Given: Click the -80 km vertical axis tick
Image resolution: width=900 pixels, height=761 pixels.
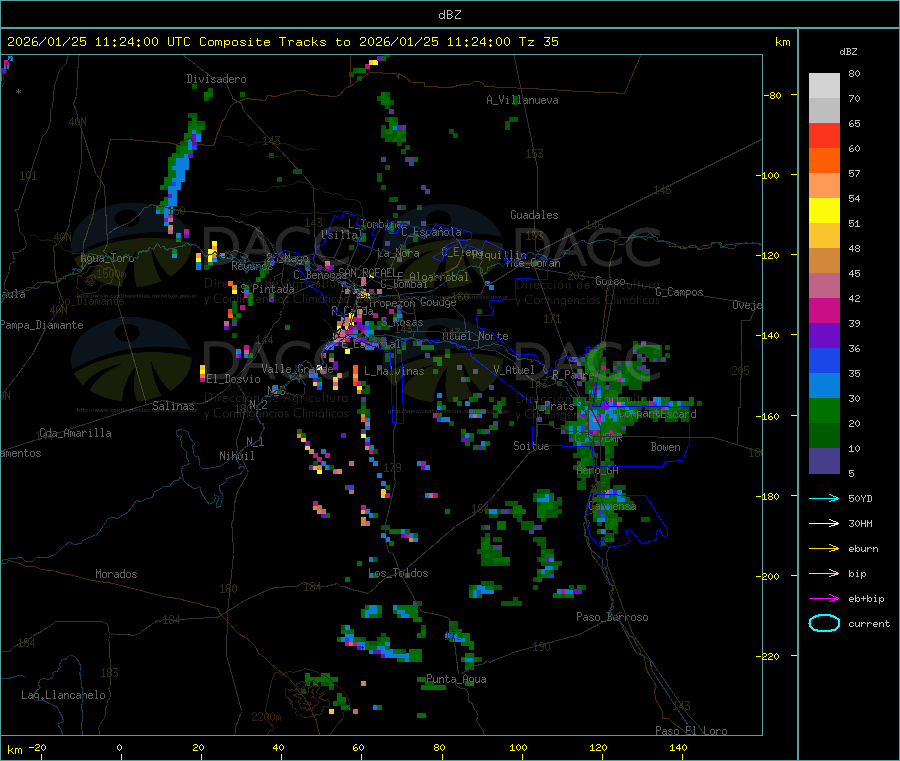Looking at the screenshot, I should pyautogui.click(x=773, y=95).
